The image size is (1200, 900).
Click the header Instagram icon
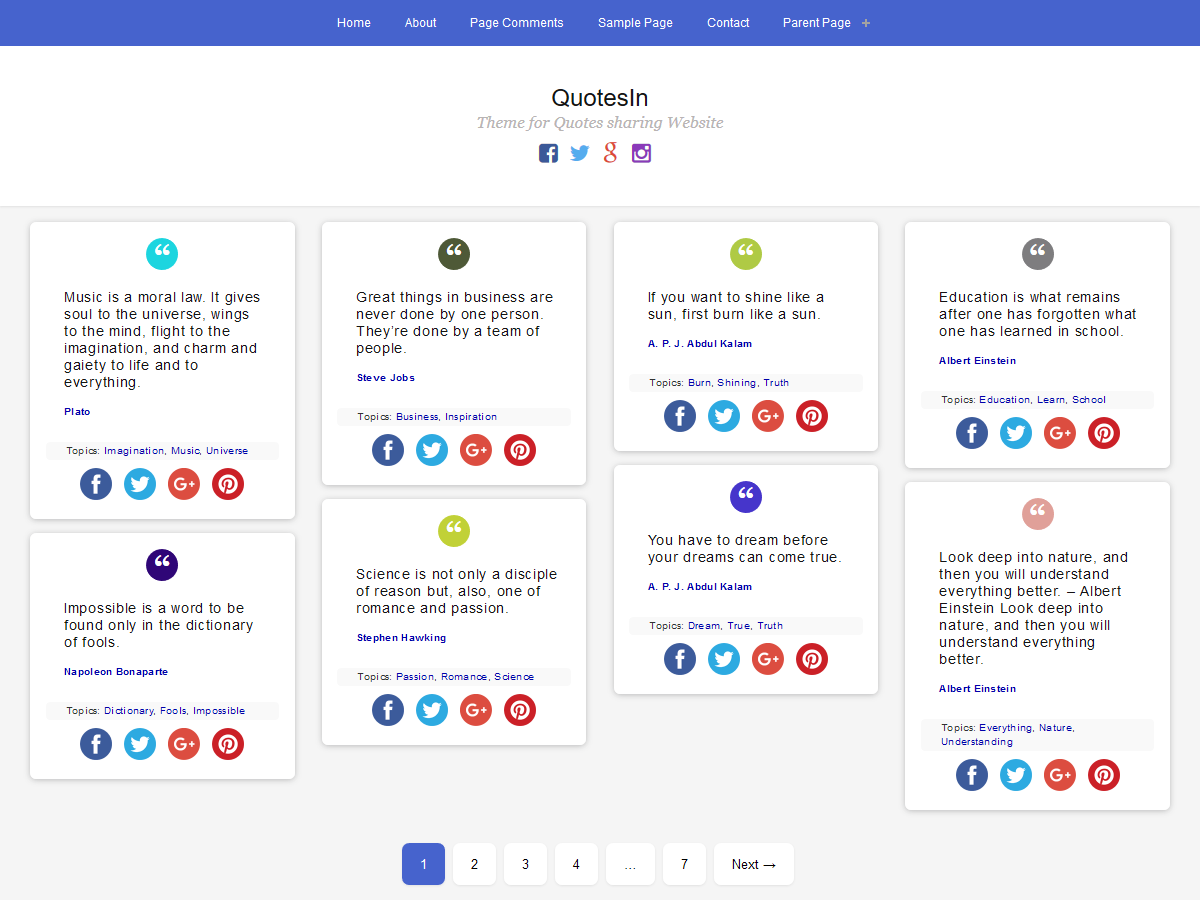pos(642,153)
